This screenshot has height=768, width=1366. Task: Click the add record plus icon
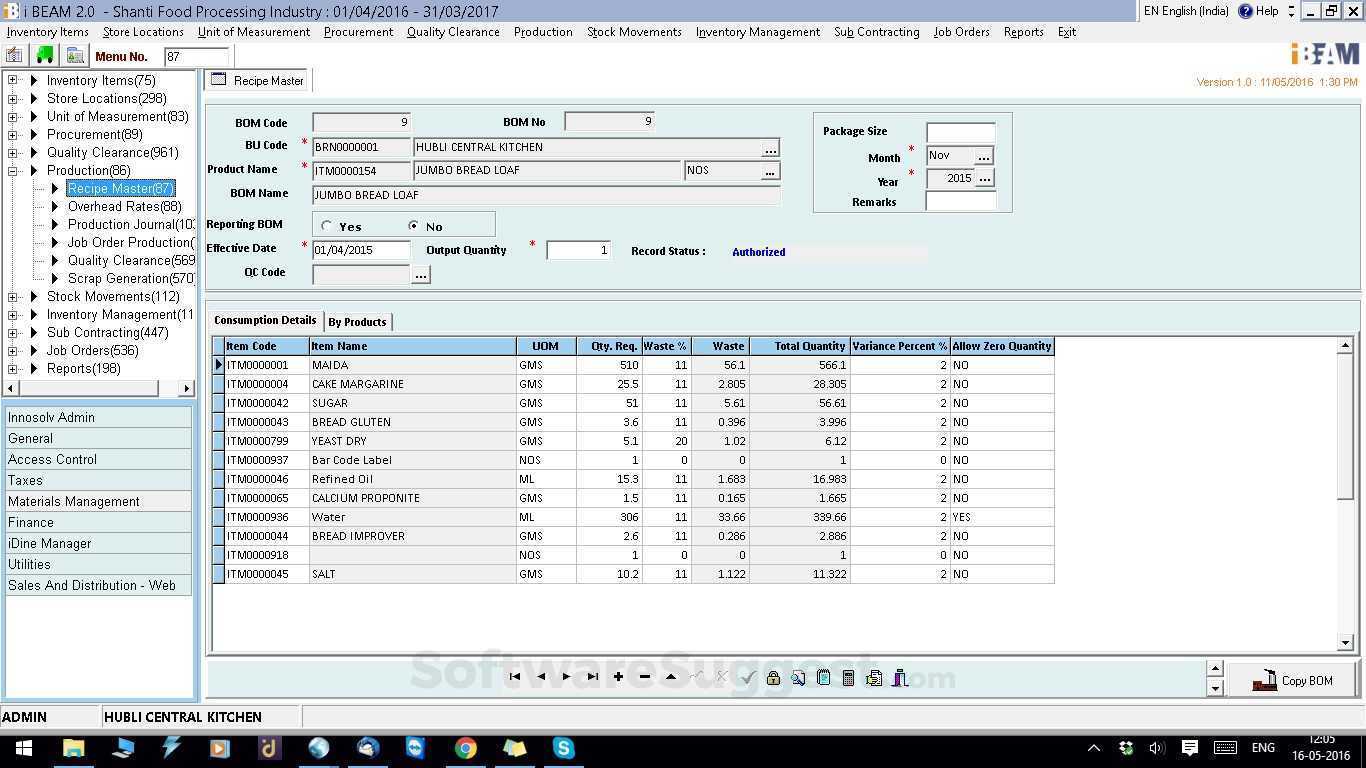point(620,677)
